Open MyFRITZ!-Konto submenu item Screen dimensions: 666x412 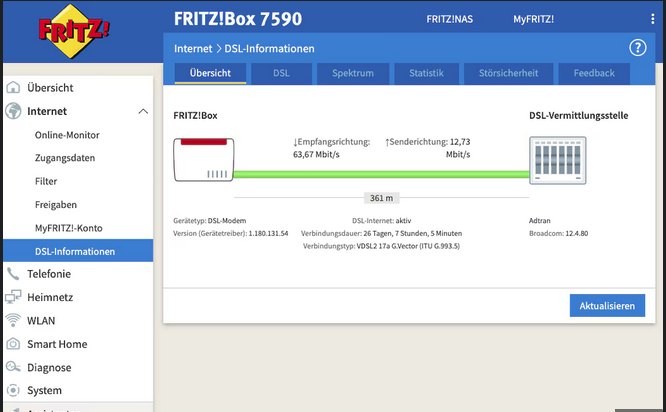tap(68, 228)
